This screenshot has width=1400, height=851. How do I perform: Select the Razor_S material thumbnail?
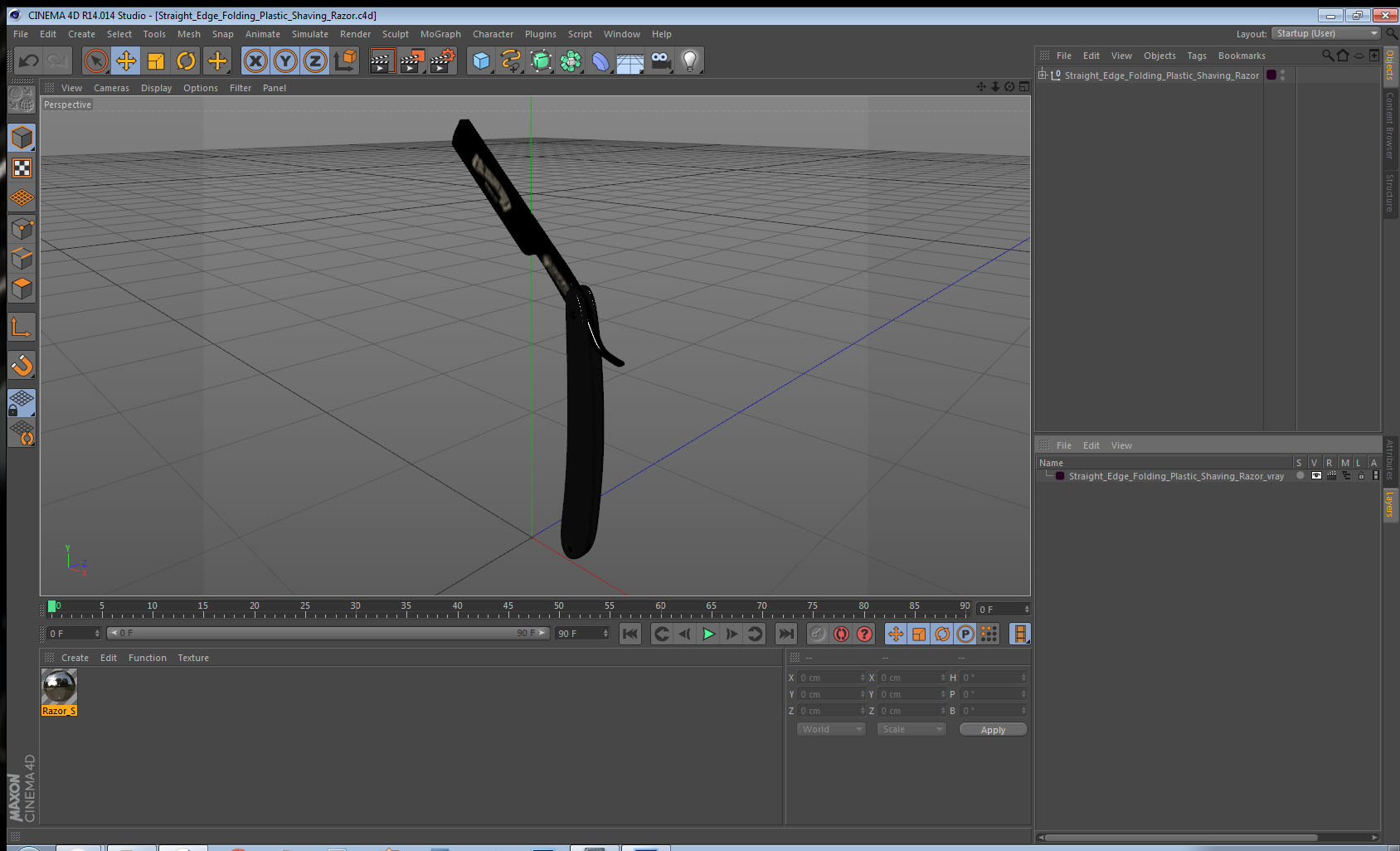pos(59,688)
